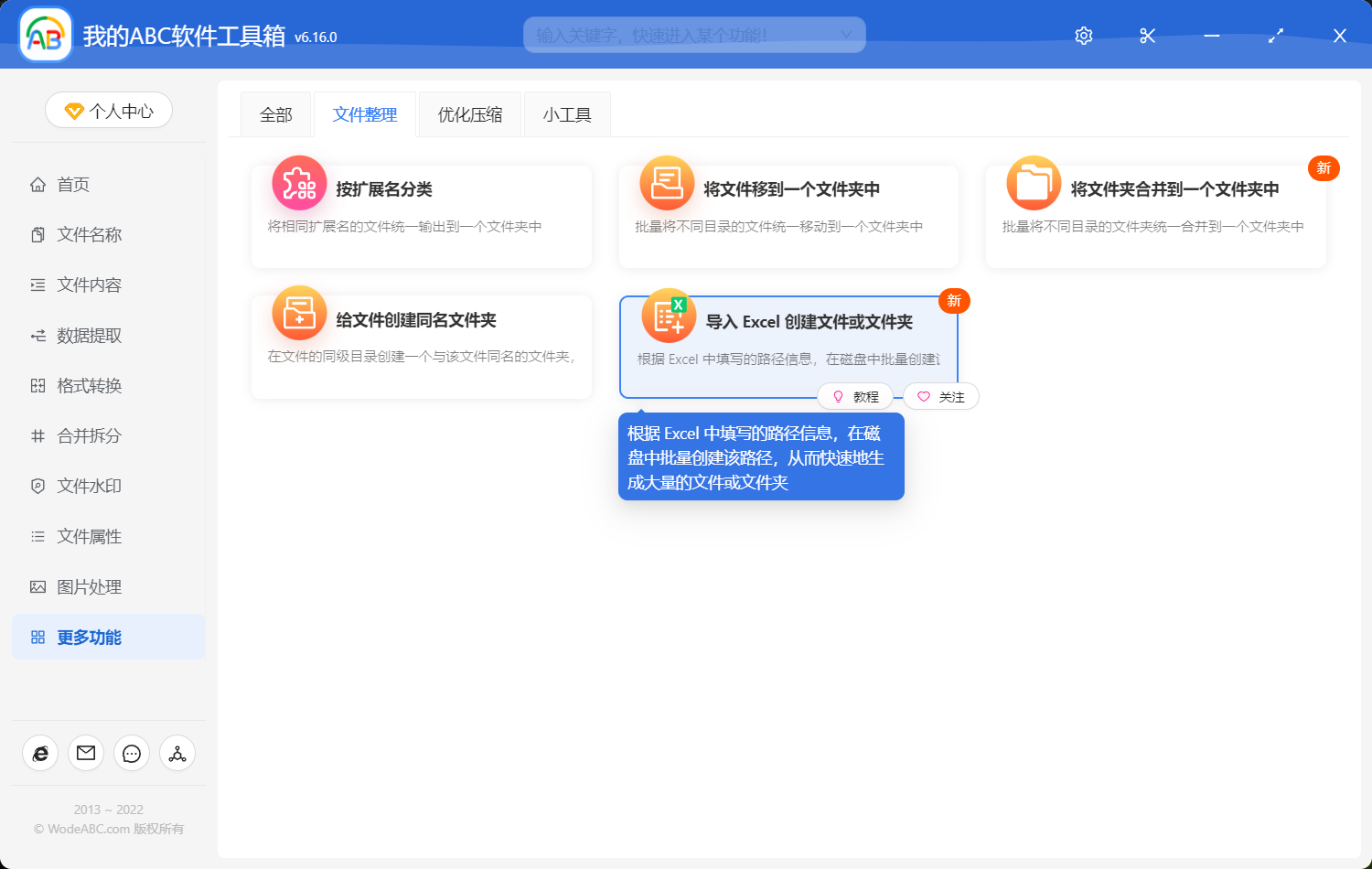The image size is (1372, 869).
Task: Switch to the 优化压缩 tab
Action: coord(469,113)
